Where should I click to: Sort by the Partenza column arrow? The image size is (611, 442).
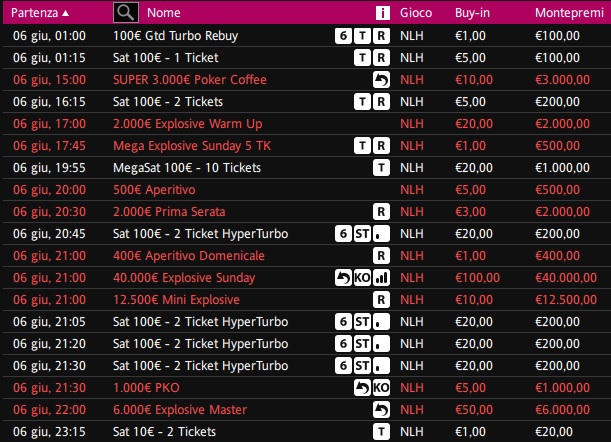pos(66,13)
